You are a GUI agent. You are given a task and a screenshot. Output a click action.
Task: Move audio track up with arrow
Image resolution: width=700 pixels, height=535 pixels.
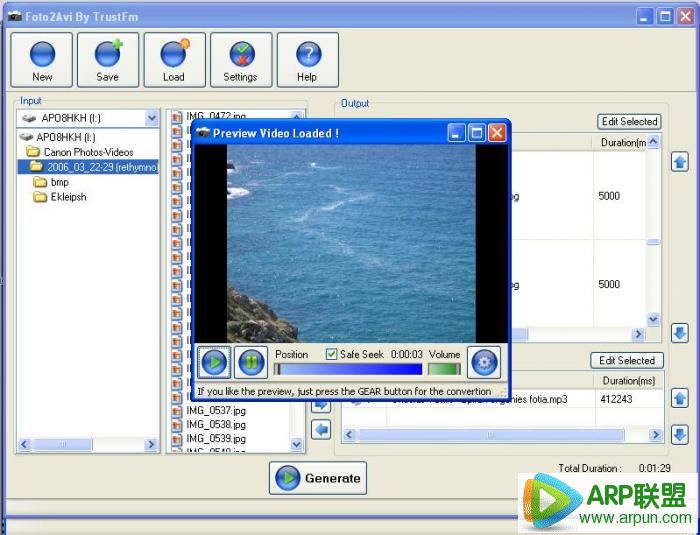tap(679, 398)
